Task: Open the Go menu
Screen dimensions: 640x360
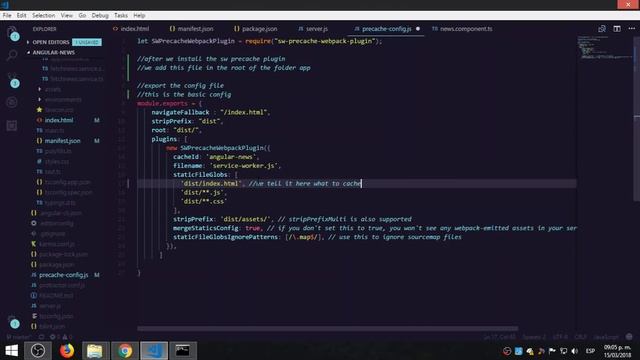Action: click(82, 16)
